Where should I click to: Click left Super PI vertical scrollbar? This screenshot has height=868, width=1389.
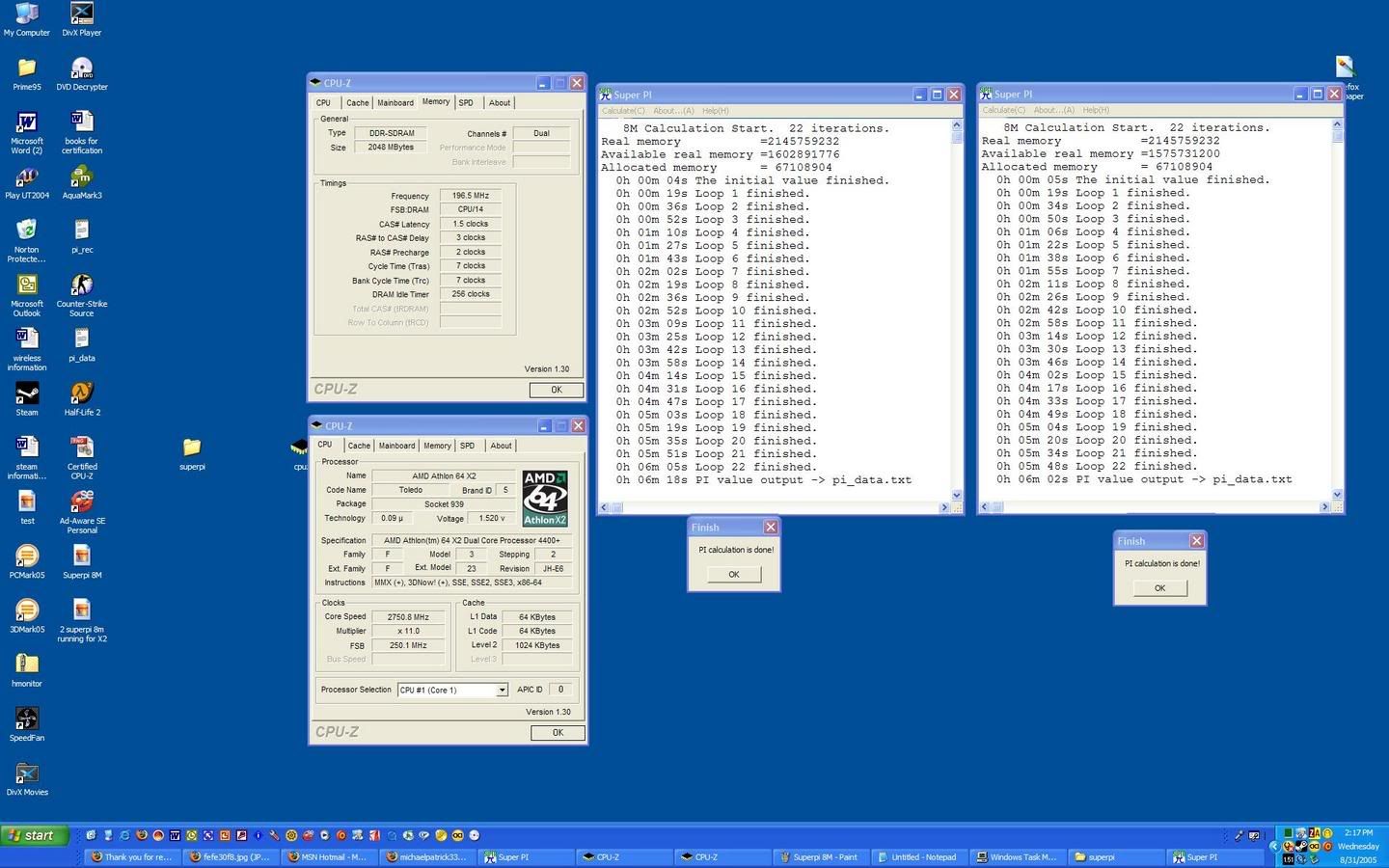[x=957, y=309]
